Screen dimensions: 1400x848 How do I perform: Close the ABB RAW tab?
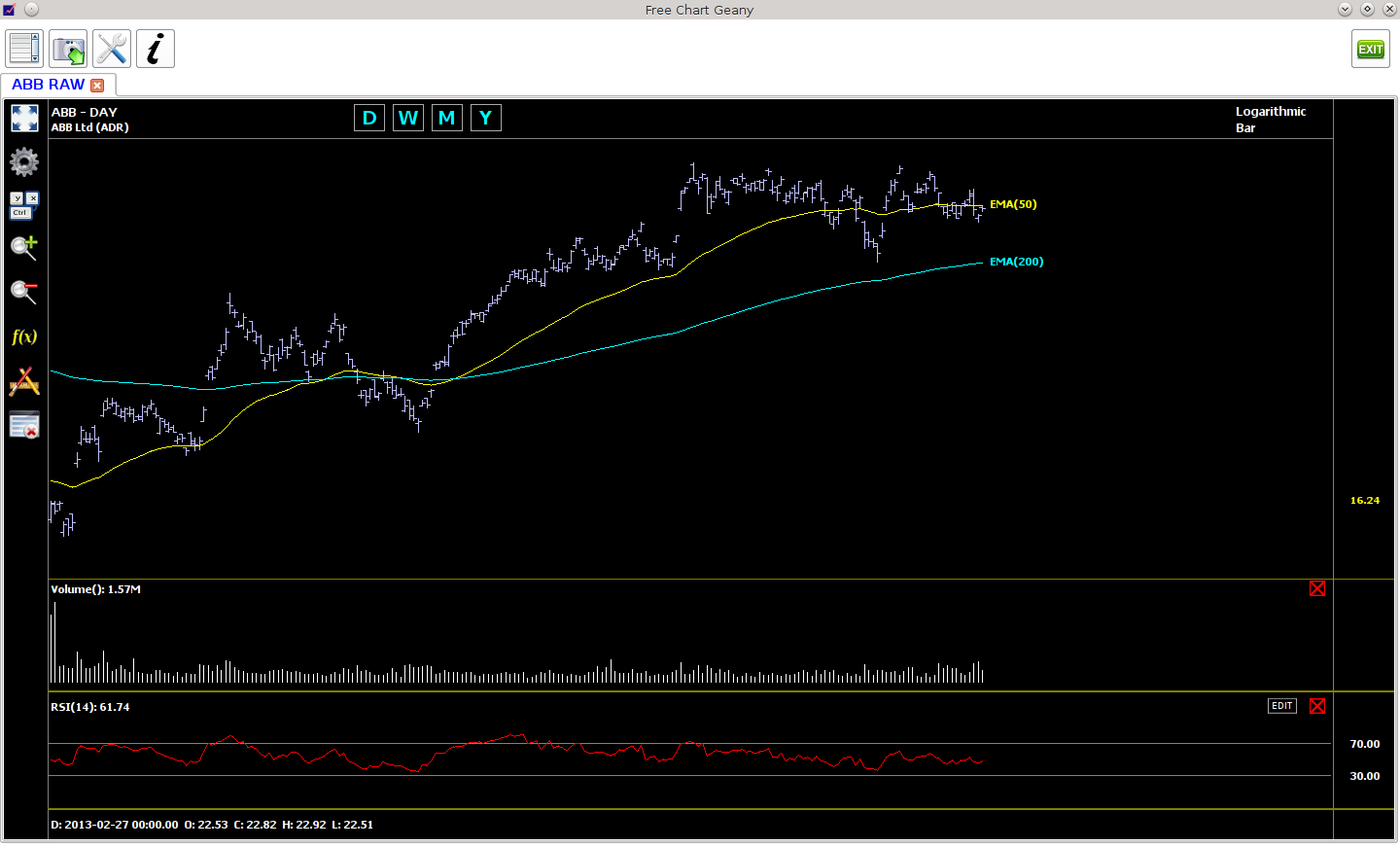tap(97, 86)
